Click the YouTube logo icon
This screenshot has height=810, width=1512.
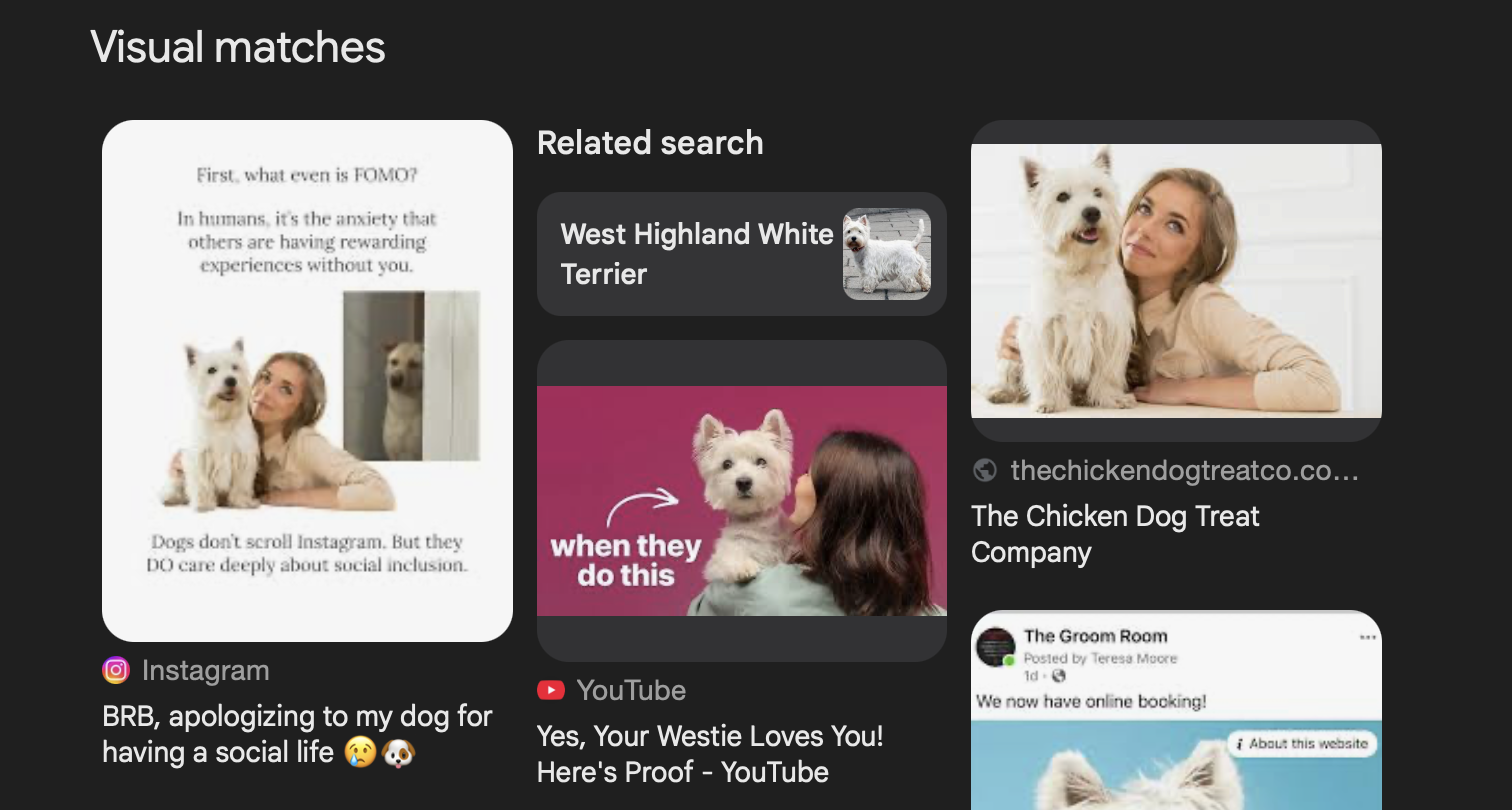pos(551,690)
